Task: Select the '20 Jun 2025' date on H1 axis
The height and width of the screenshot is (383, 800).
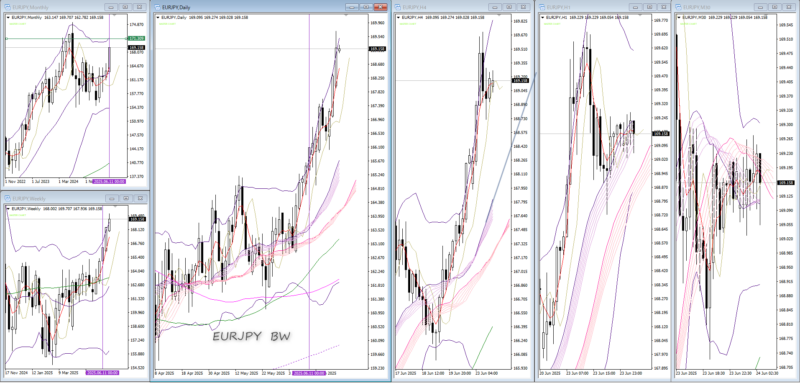Action: coord(550,373)
